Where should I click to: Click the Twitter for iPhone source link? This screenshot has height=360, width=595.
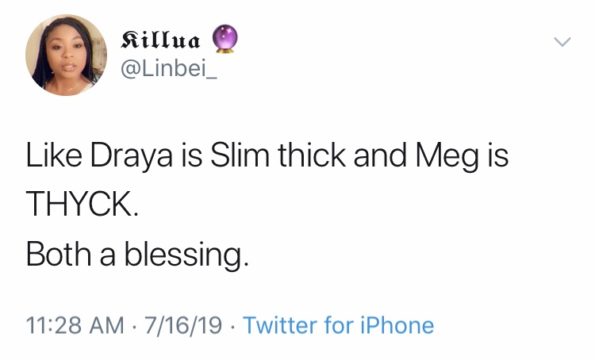click(338, 325)
